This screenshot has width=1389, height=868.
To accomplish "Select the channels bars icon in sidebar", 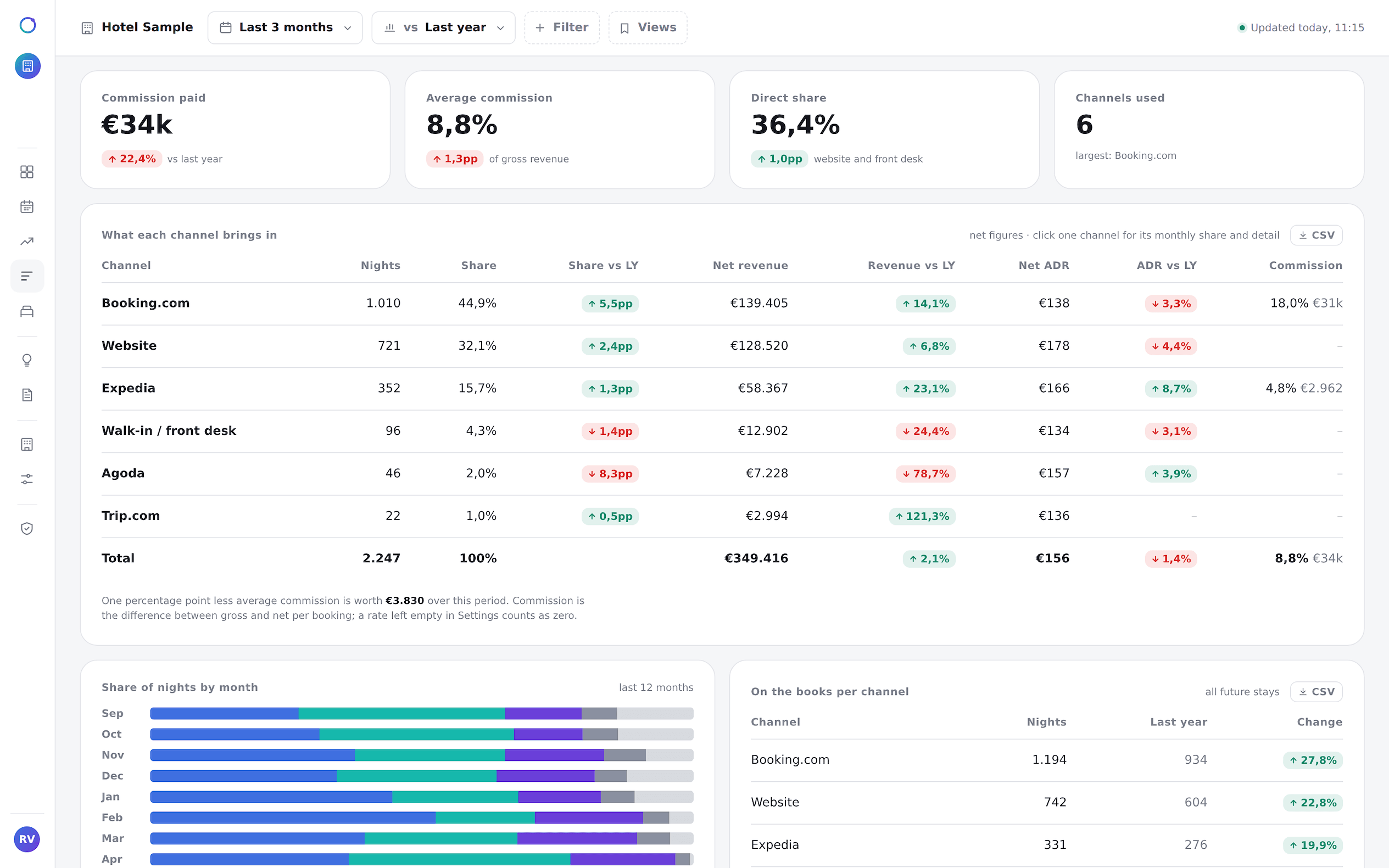I will [27, 276].
